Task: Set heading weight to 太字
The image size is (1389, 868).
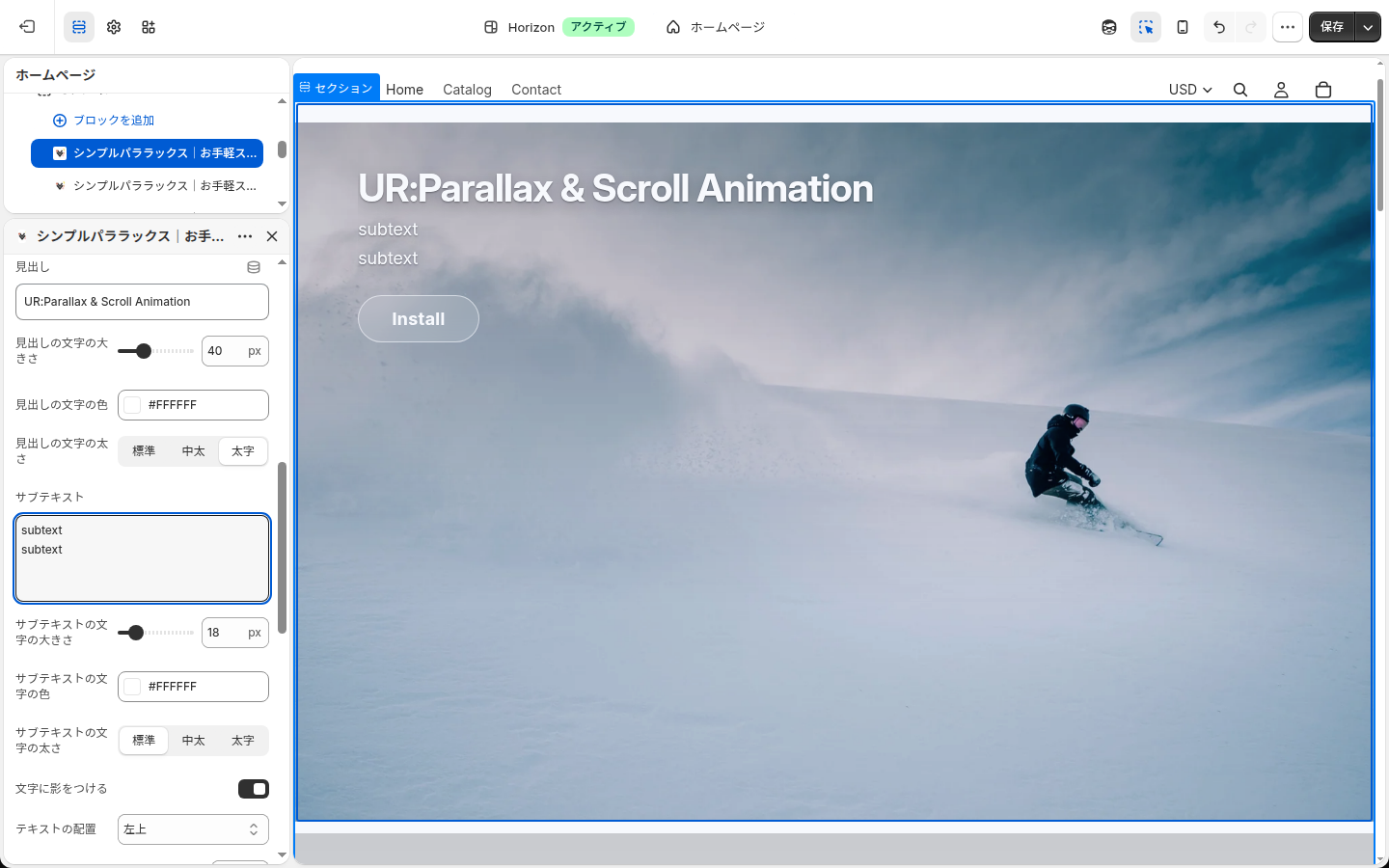Action: tap(243, 451)
